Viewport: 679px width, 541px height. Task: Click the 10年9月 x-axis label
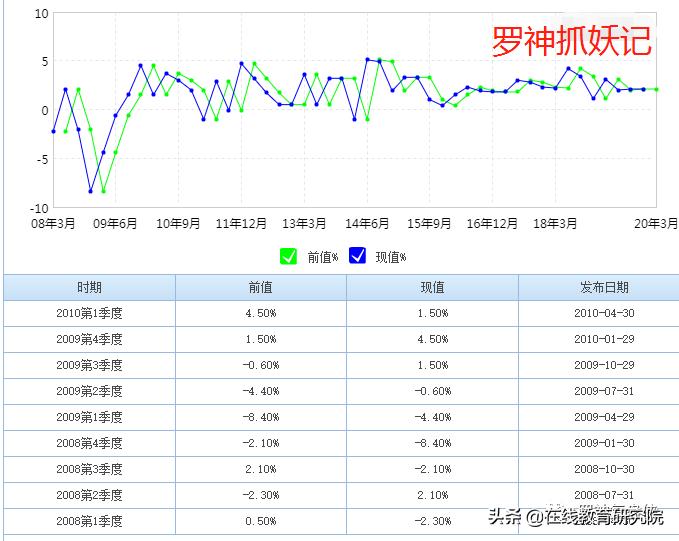pyautogui.click(x=178, y=224)
